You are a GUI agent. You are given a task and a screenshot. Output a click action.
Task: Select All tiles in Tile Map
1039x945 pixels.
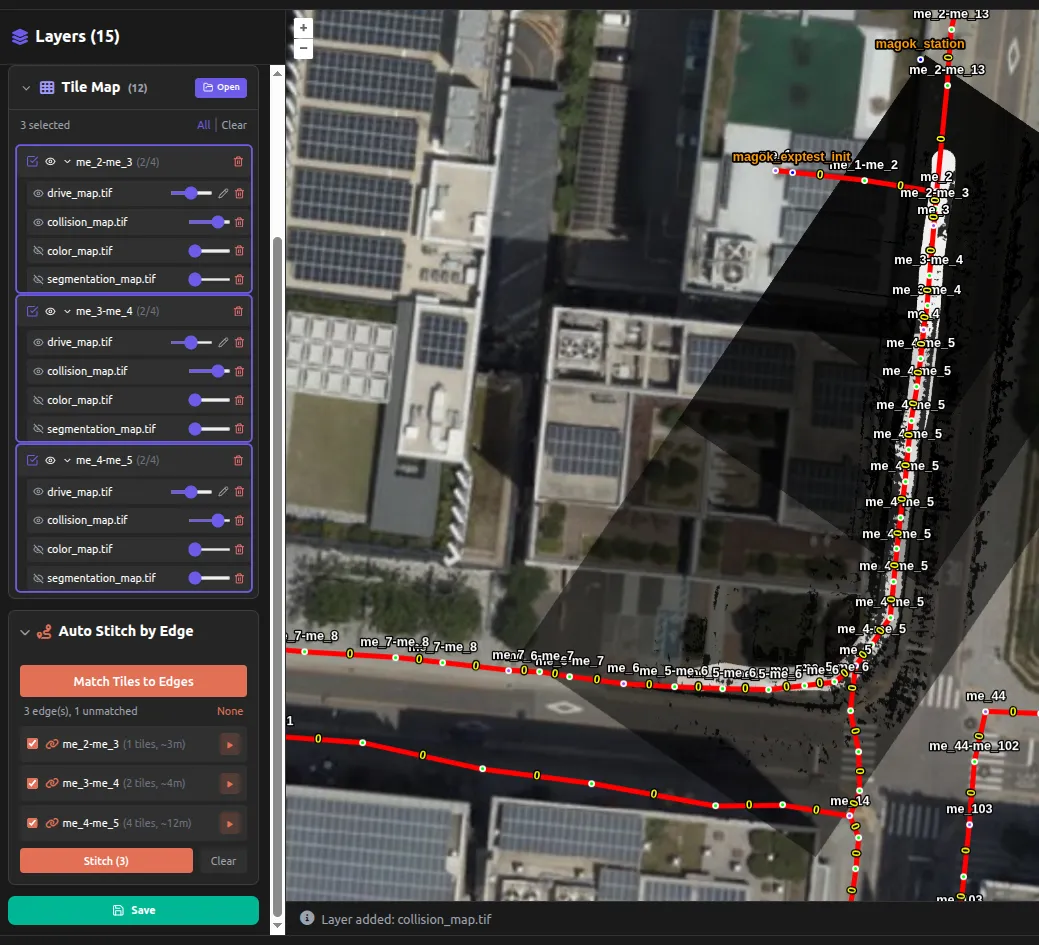click(x=203, y=125)
